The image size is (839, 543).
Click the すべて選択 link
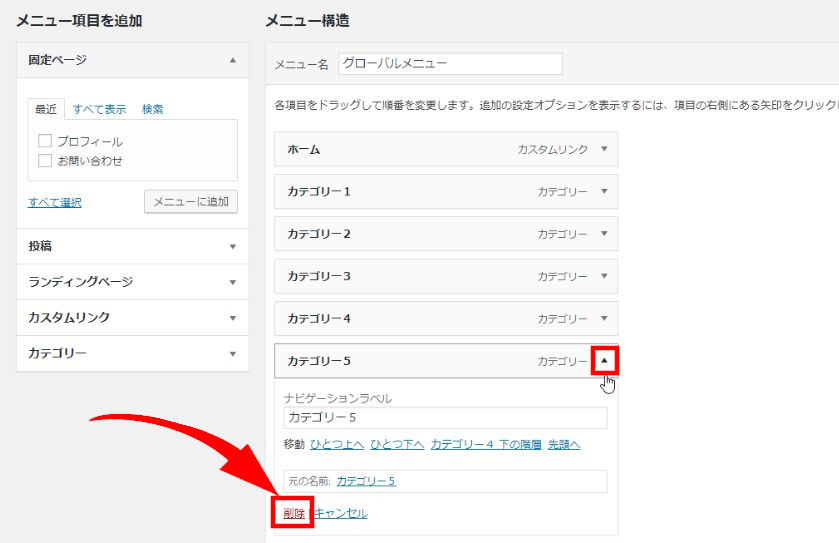pyautogui.click(x=55, y=202)
